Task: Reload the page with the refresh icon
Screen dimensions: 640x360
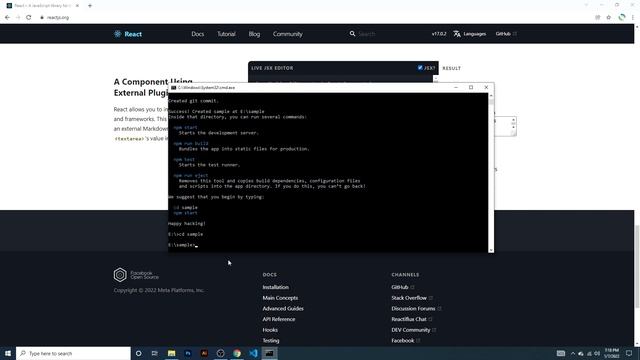Action: pyautogui.click(x=29, y=18)
